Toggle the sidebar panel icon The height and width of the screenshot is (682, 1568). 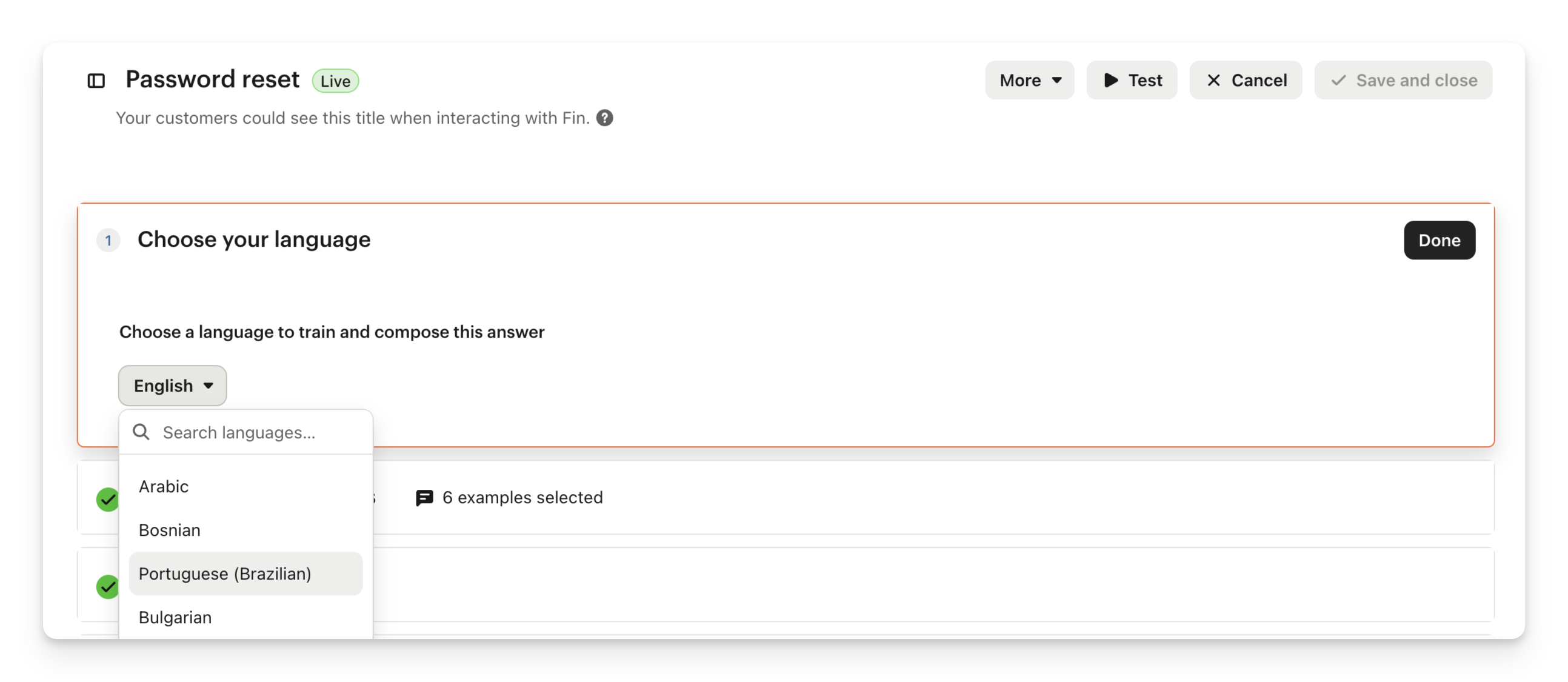[96, 81]
